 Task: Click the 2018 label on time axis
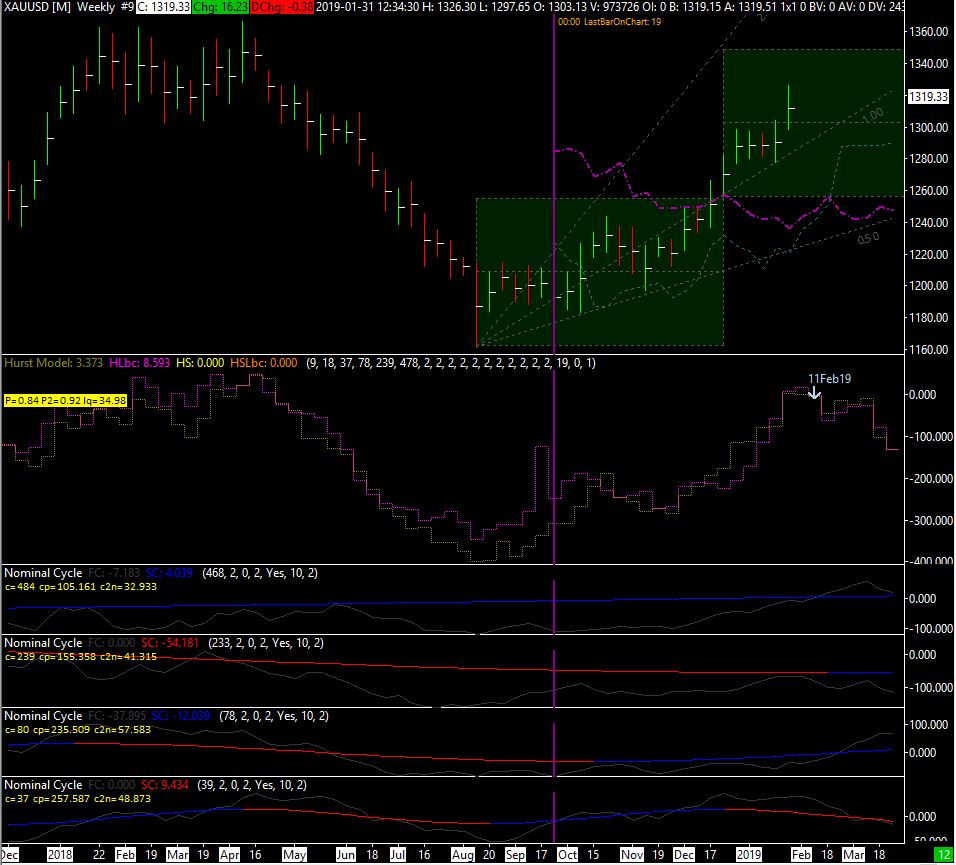point(60,855)
